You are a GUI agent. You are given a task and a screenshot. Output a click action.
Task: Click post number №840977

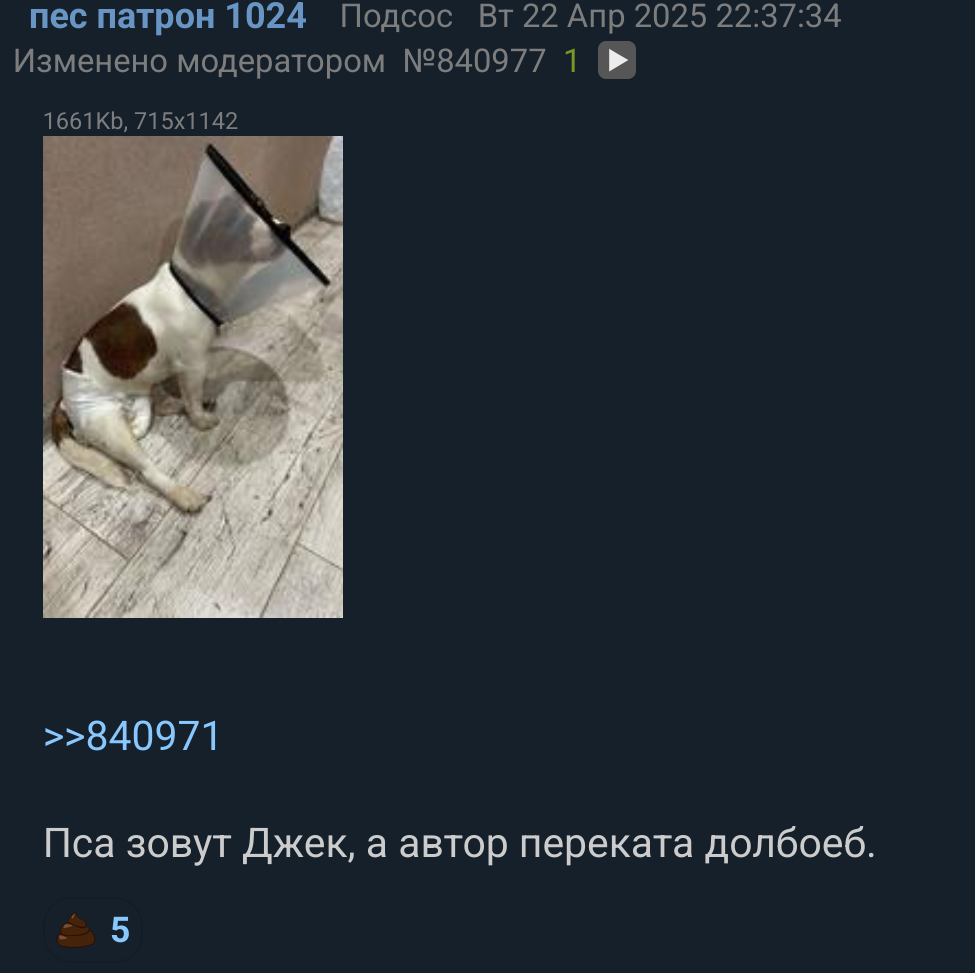(x=474, y=61)
